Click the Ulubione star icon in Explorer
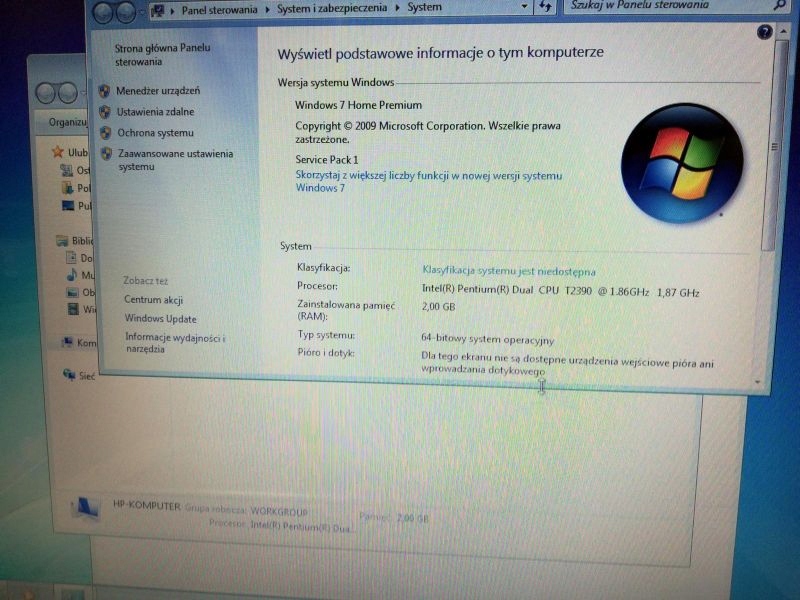The width and height of the screenshot is (800, 600). [x=58, y=152]
